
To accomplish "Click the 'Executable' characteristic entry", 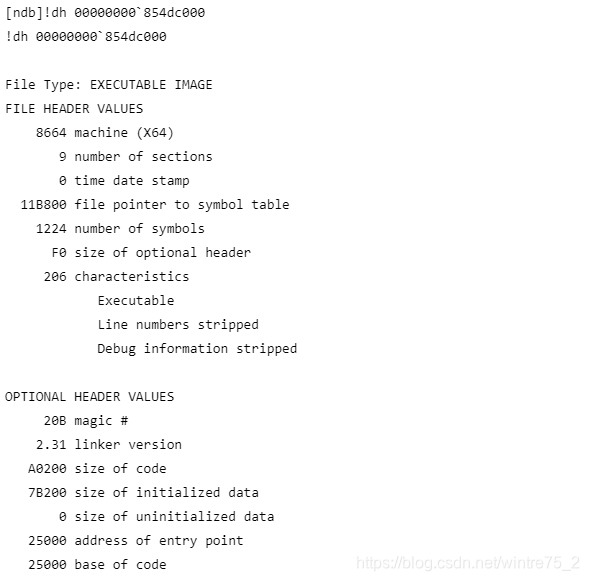I will 136,301.
